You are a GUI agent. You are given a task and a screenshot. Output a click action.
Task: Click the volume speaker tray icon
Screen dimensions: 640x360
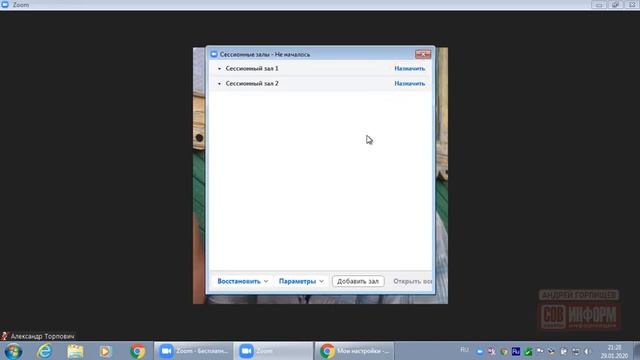point(588,351)
